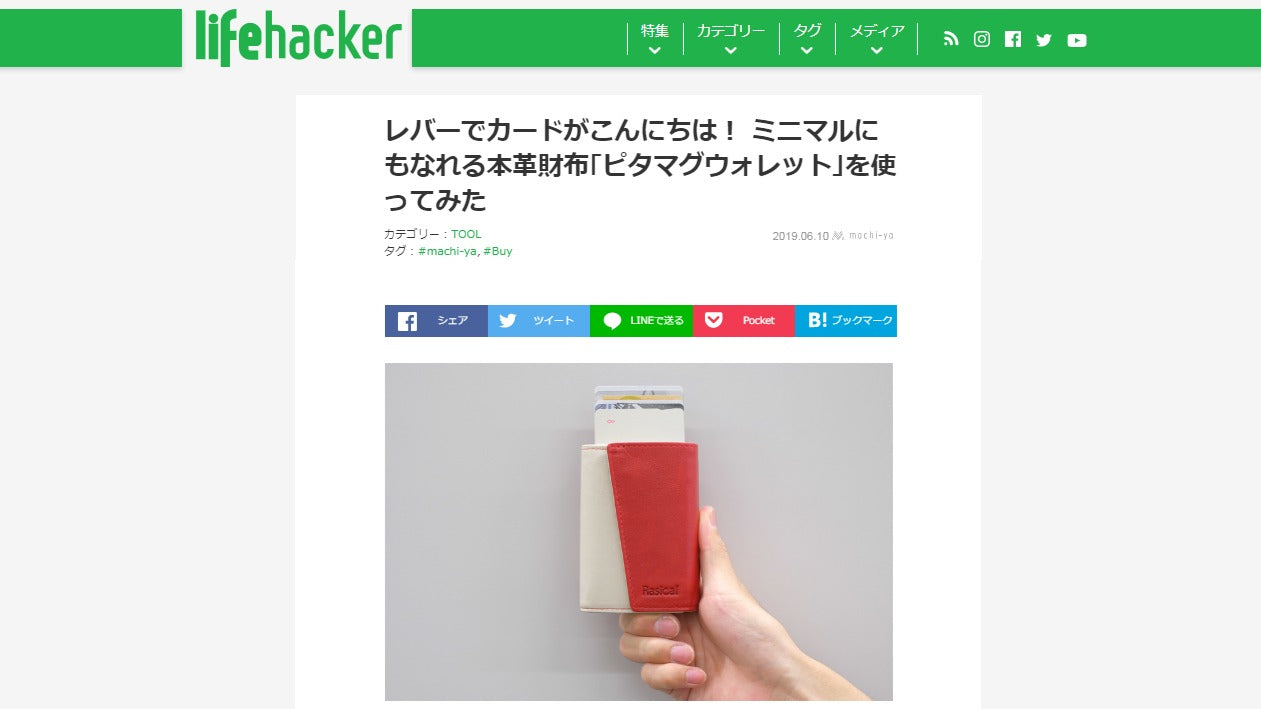The width and height of the screenshot is (1261, 709).
Task: Follow the #machi-ya tag link
Action: coord(447,251)
